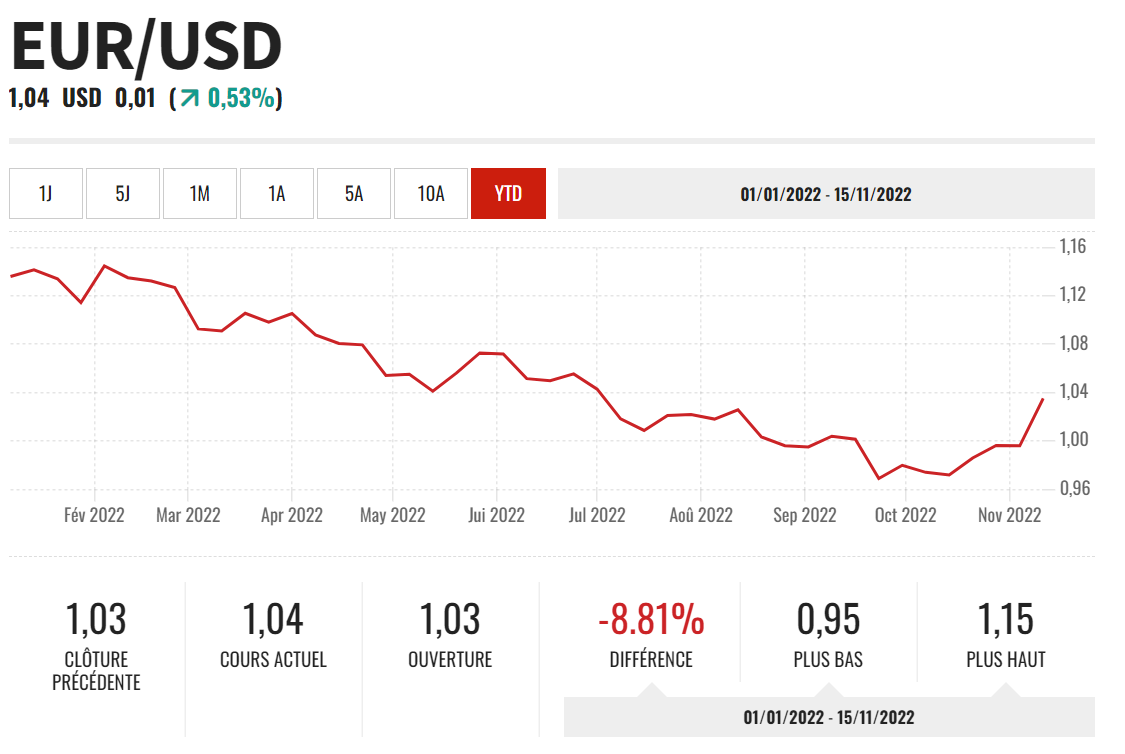Viewport: 1125px width, 754px height.
Task: Choose the 1A time period
Action: coord(277,193)
